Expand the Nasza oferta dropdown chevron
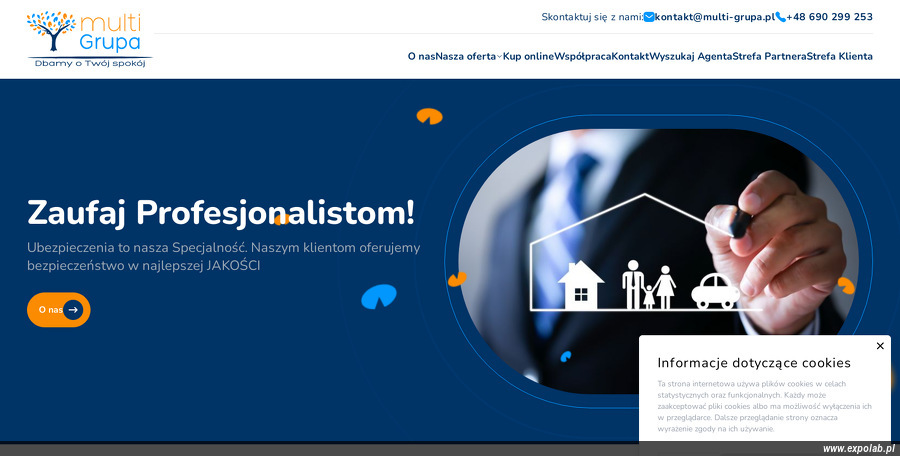The image size is (900, 456). pos(499,56)
